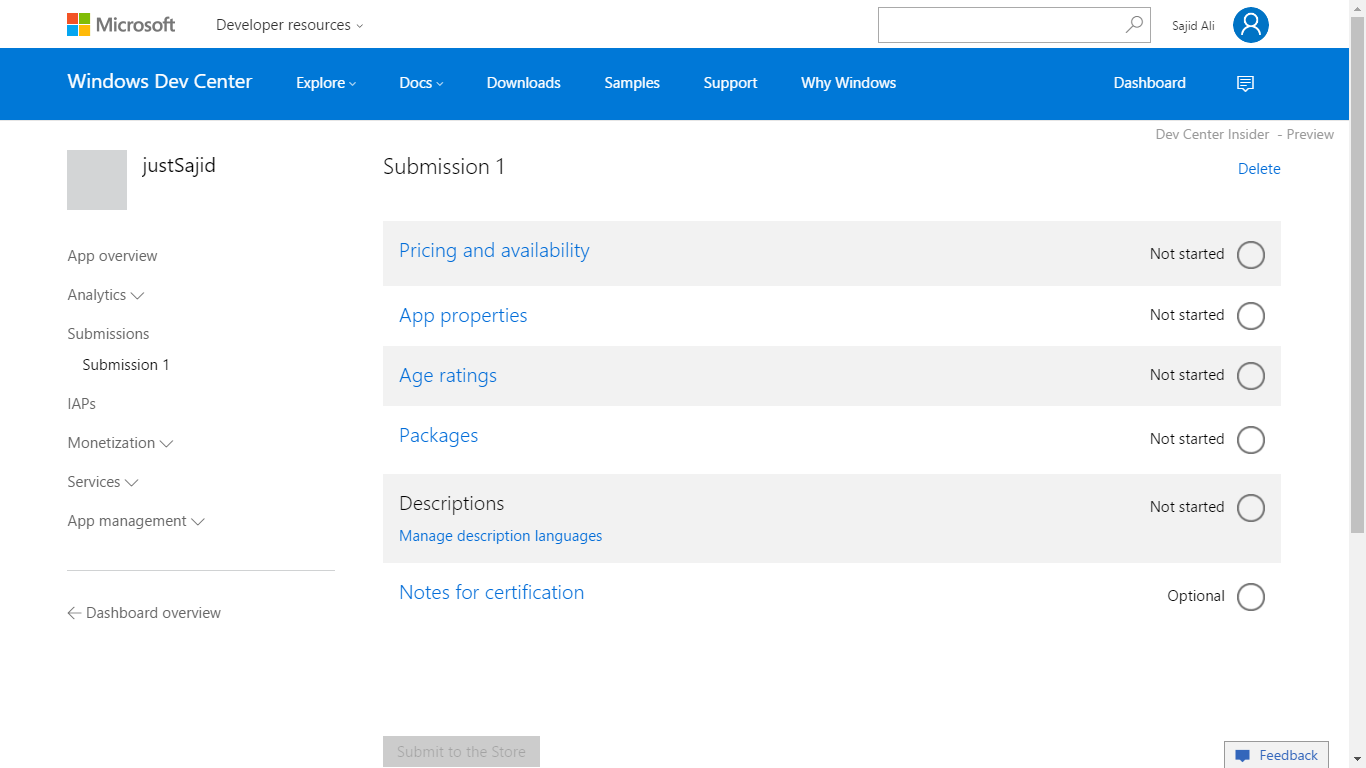Open Why Windows in the nav bar
The image size is (1366, 768).
848,83
